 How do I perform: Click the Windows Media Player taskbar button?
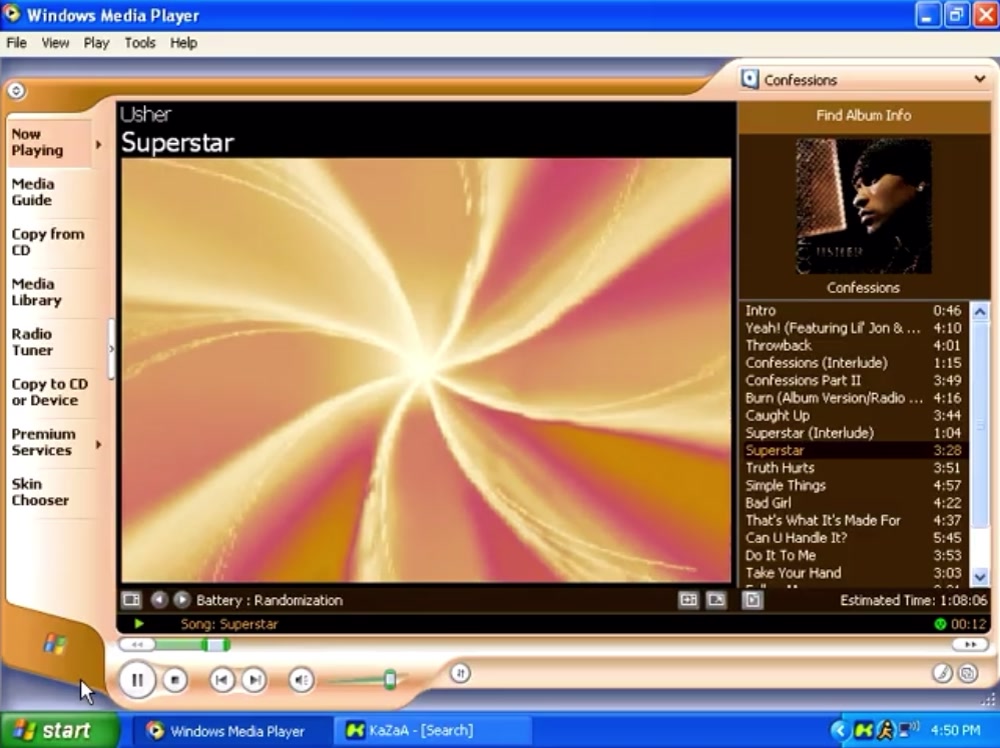coord(231,731)
